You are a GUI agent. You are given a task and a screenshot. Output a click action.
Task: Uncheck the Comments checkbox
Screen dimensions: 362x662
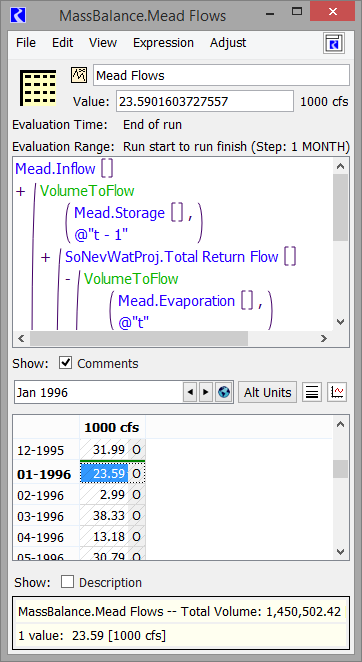tap(65, 363)
